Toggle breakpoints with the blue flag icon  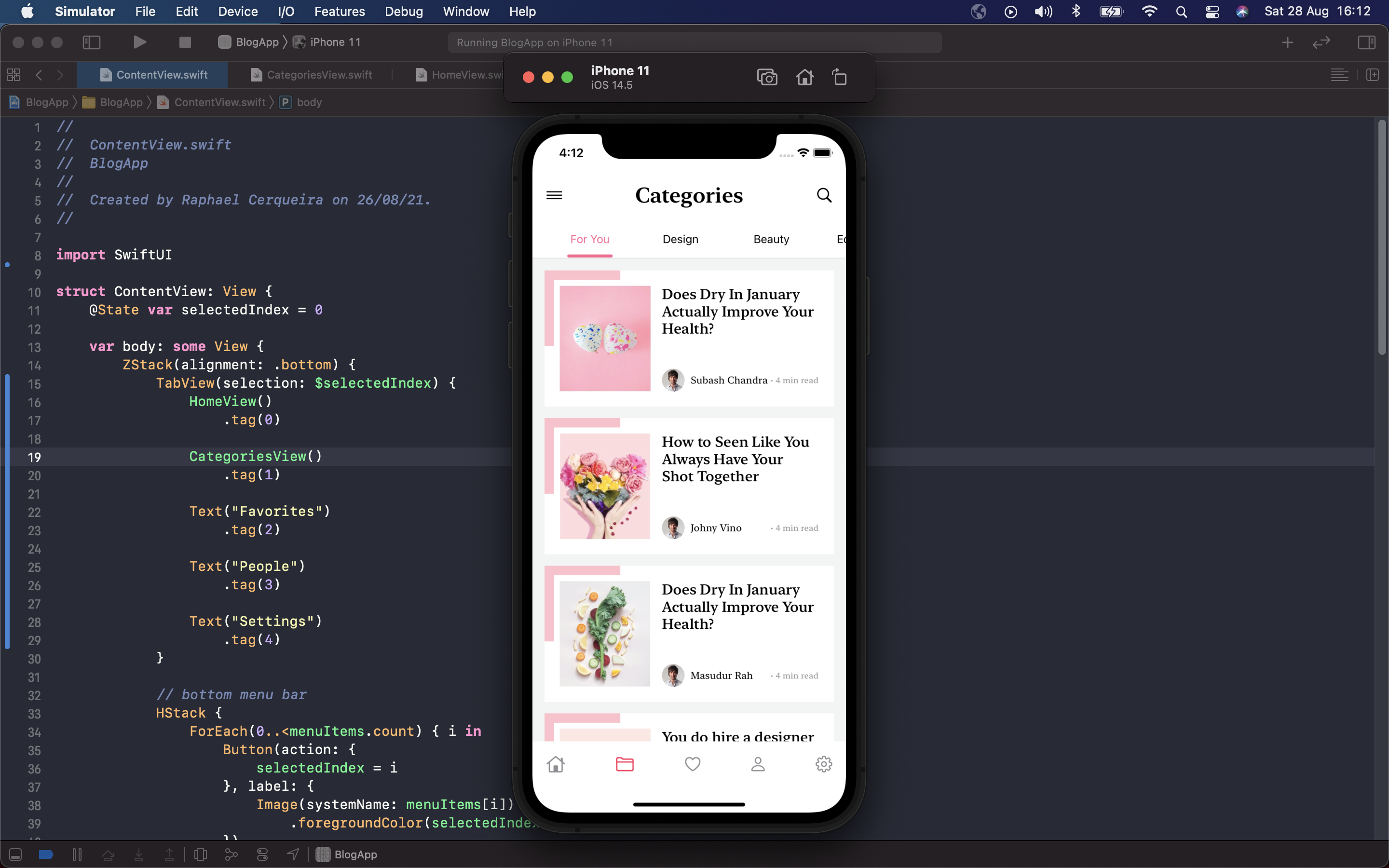(45, 854)
